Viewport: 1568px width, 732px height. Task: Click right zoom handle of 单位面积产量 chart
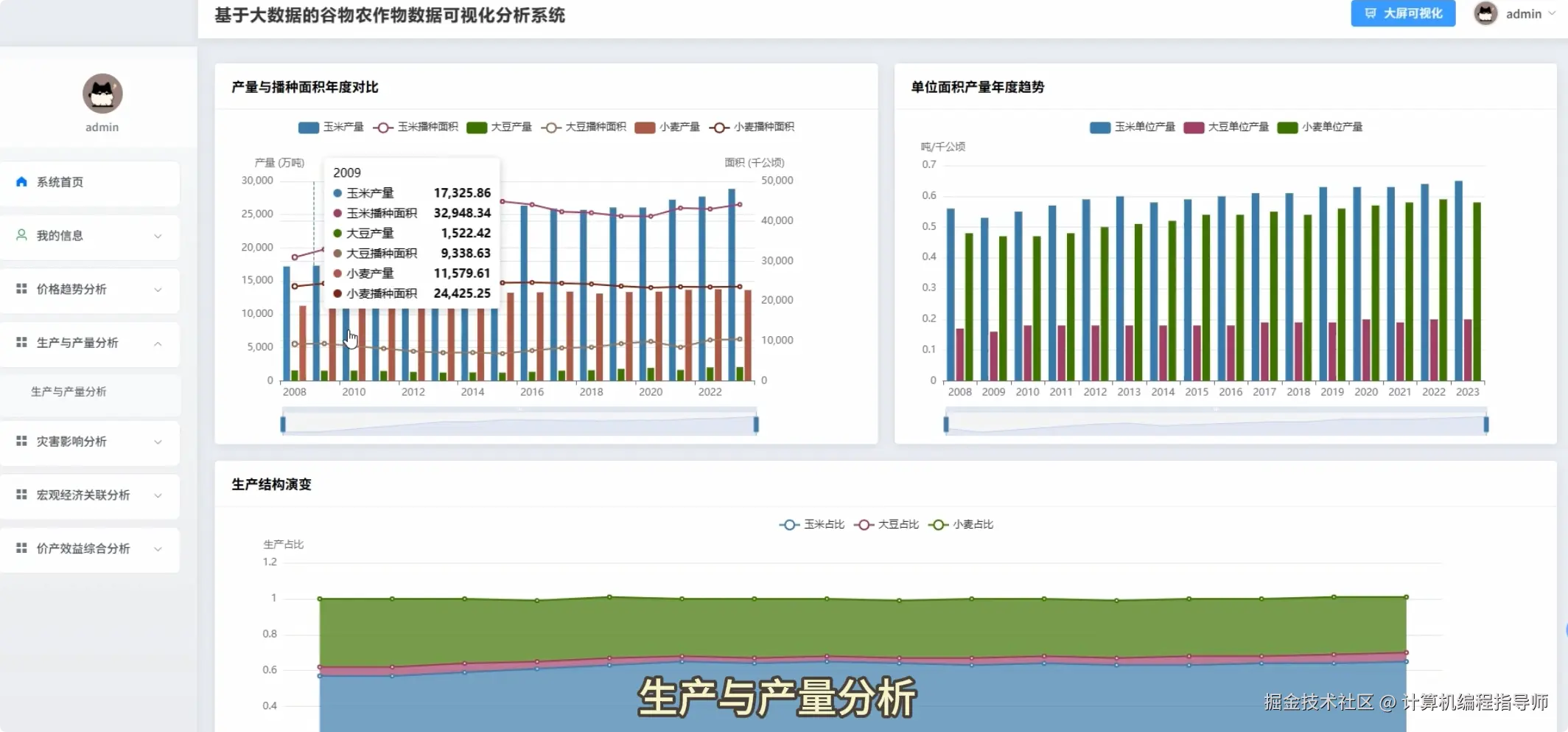pyautogui.click(x=1486, y=424)
